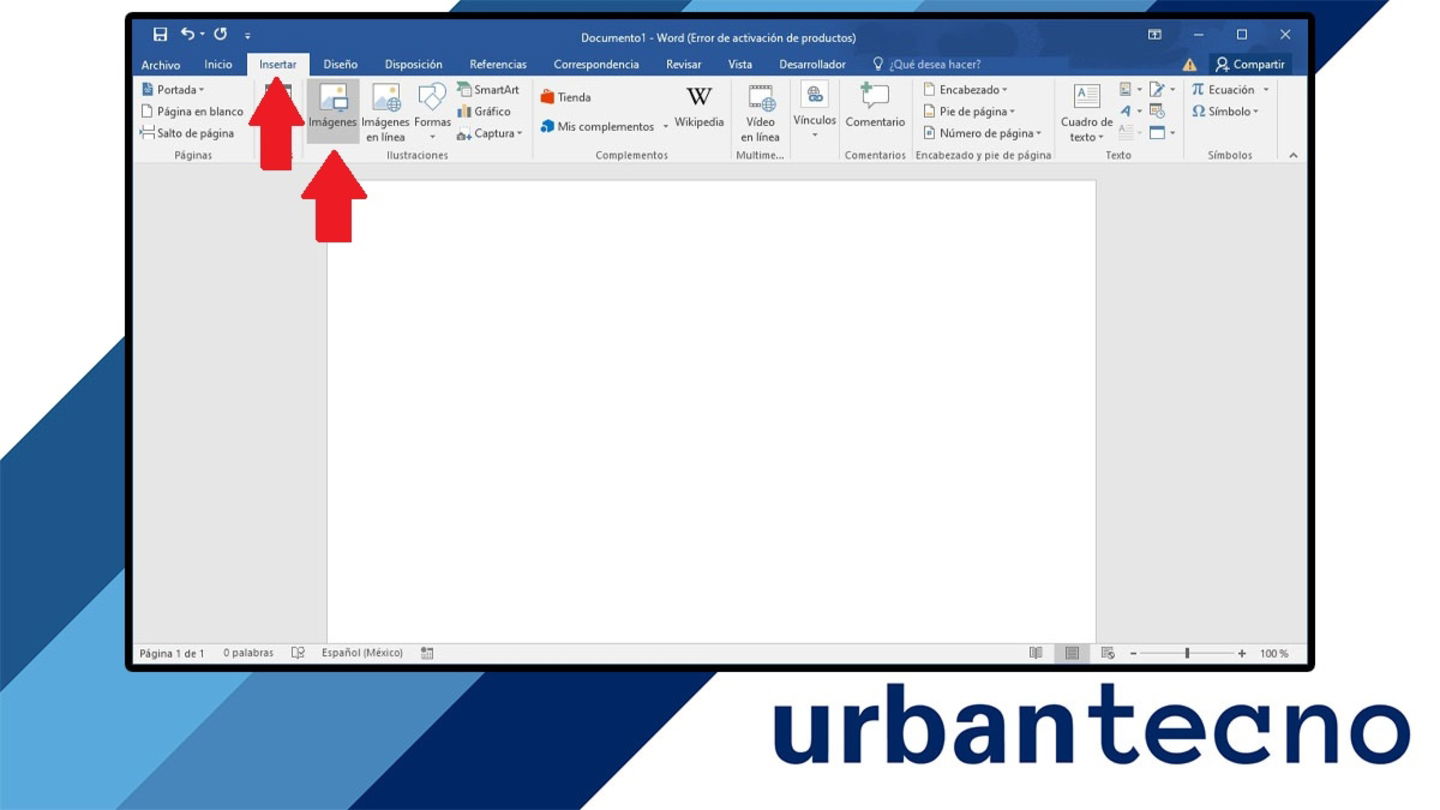Click the Redo/Repeat circular arrow icon

[220, 34]
